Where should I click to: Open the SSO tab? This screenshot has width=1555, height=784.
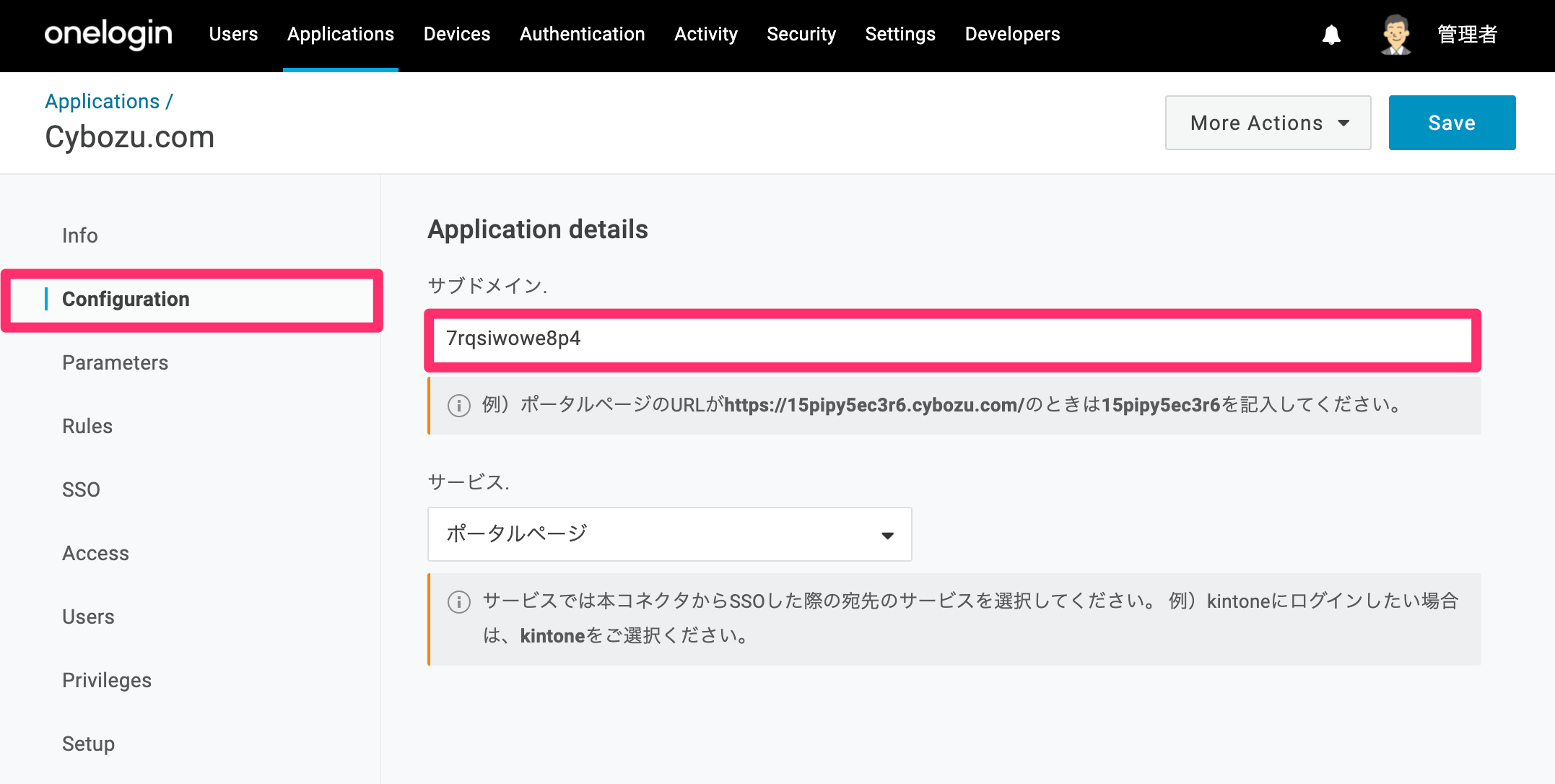81,489
